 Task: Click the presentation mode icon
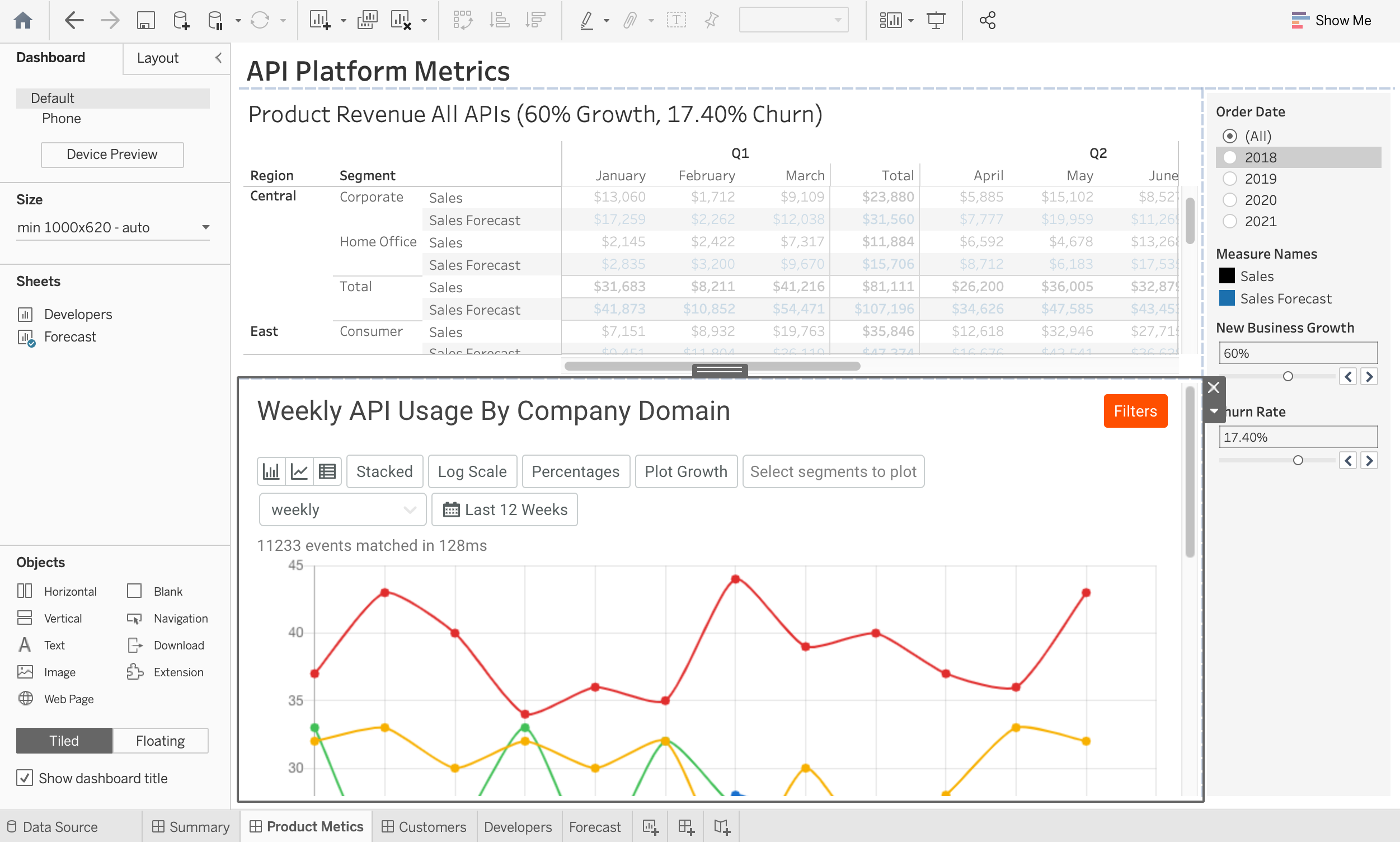click(936, 20)
